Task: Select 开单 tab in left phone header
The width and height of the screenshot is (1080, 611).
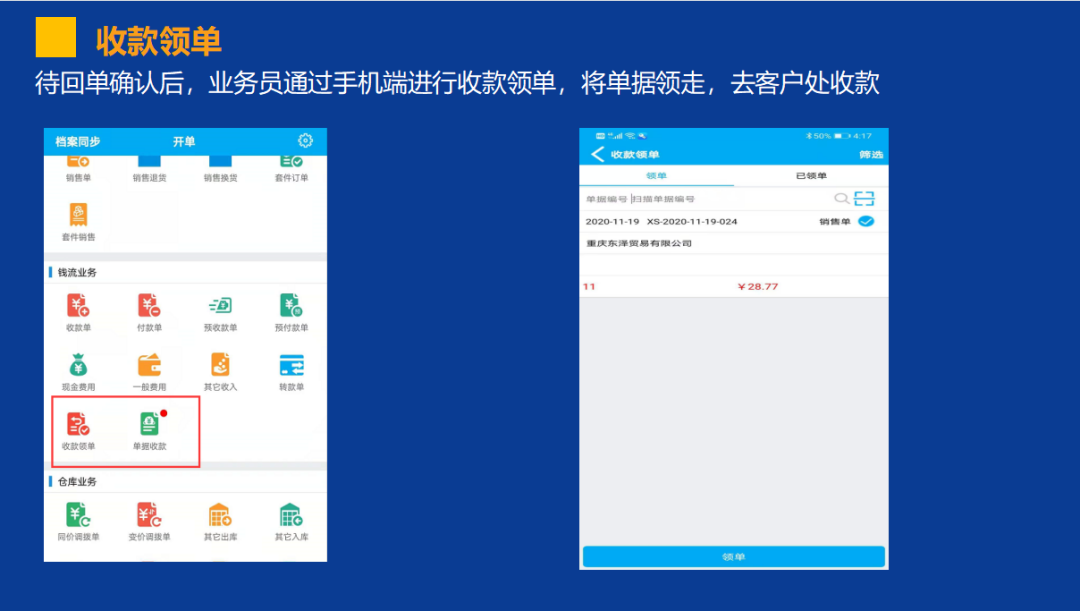Action: 184,141
